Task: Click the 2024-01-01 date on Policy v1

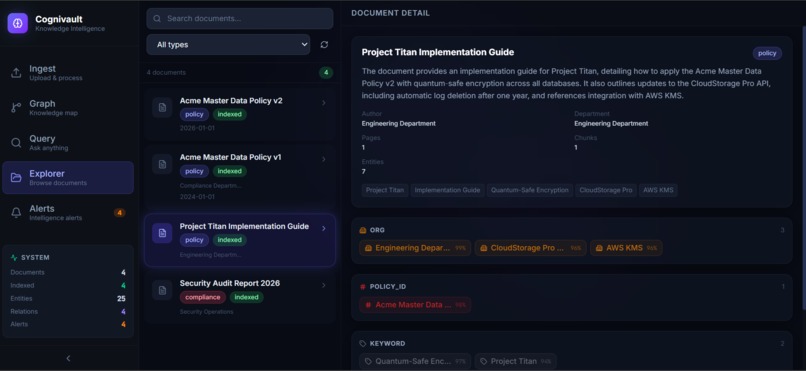Action: pyautogui.click(x=197, y=197)
